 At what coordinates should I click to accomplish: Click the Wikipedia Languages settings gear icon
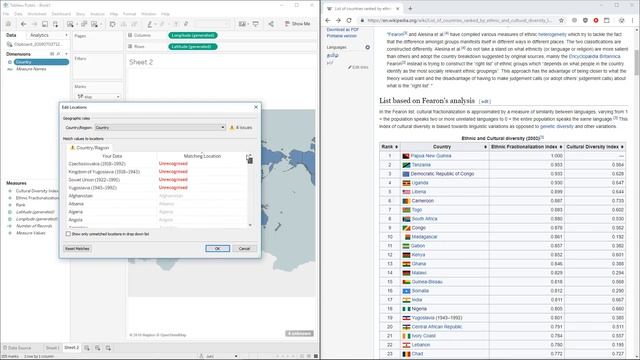[x=367, y=47]
